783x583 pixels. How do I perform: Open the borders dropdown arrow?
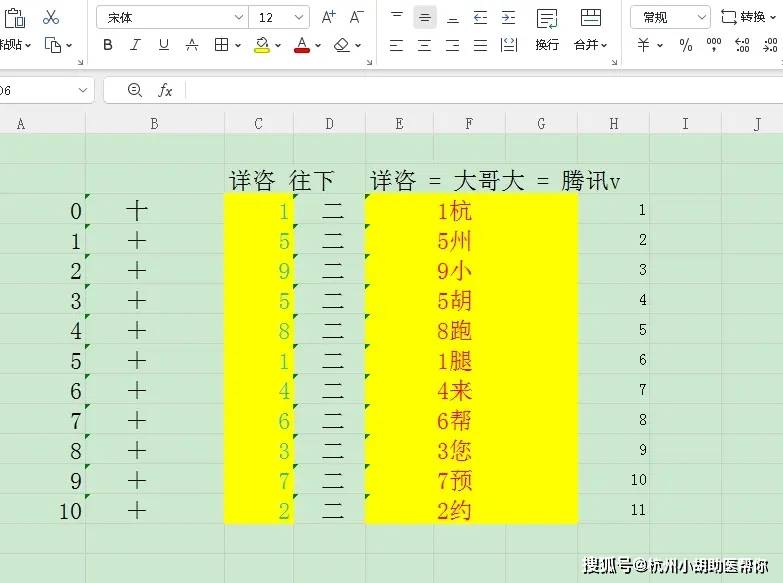pyautogui.click(x=238, y=45)
